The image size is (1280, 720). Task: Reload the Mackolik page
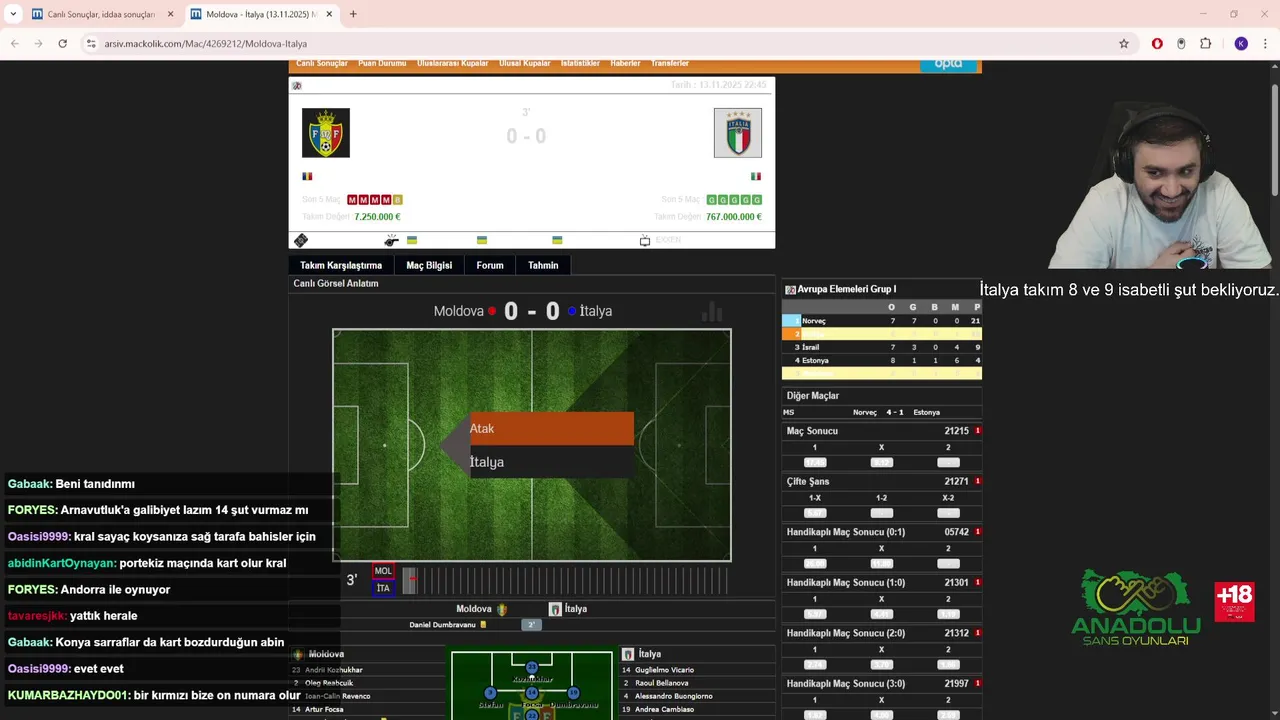(62, 44)
